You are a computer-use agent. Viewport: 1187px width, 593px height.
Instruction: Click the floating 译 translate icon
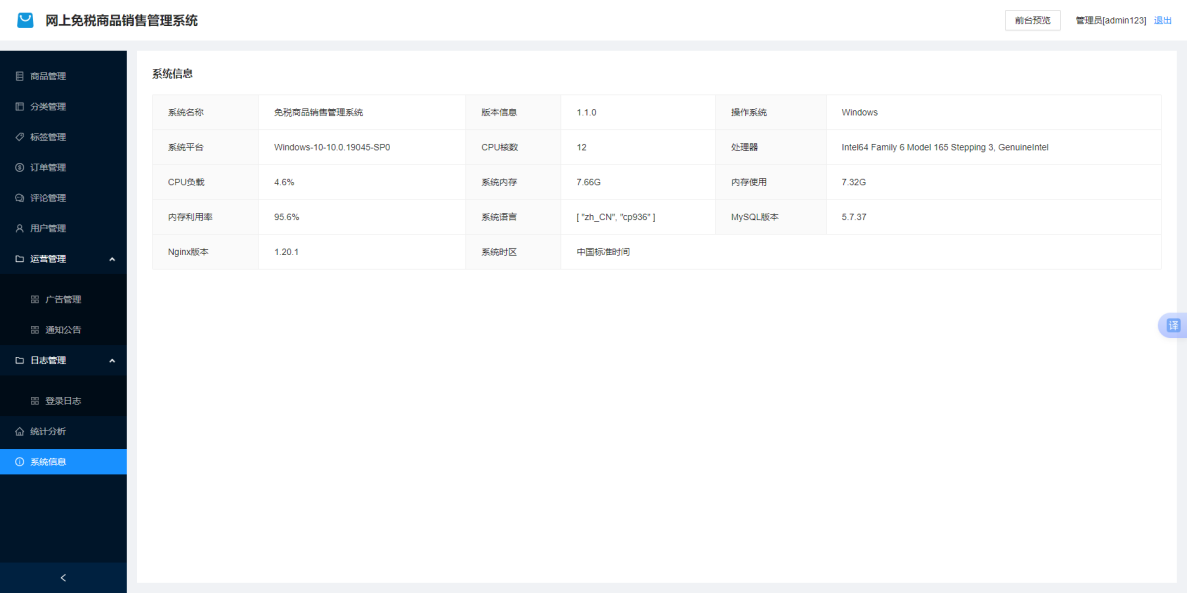coord(1173,326)
